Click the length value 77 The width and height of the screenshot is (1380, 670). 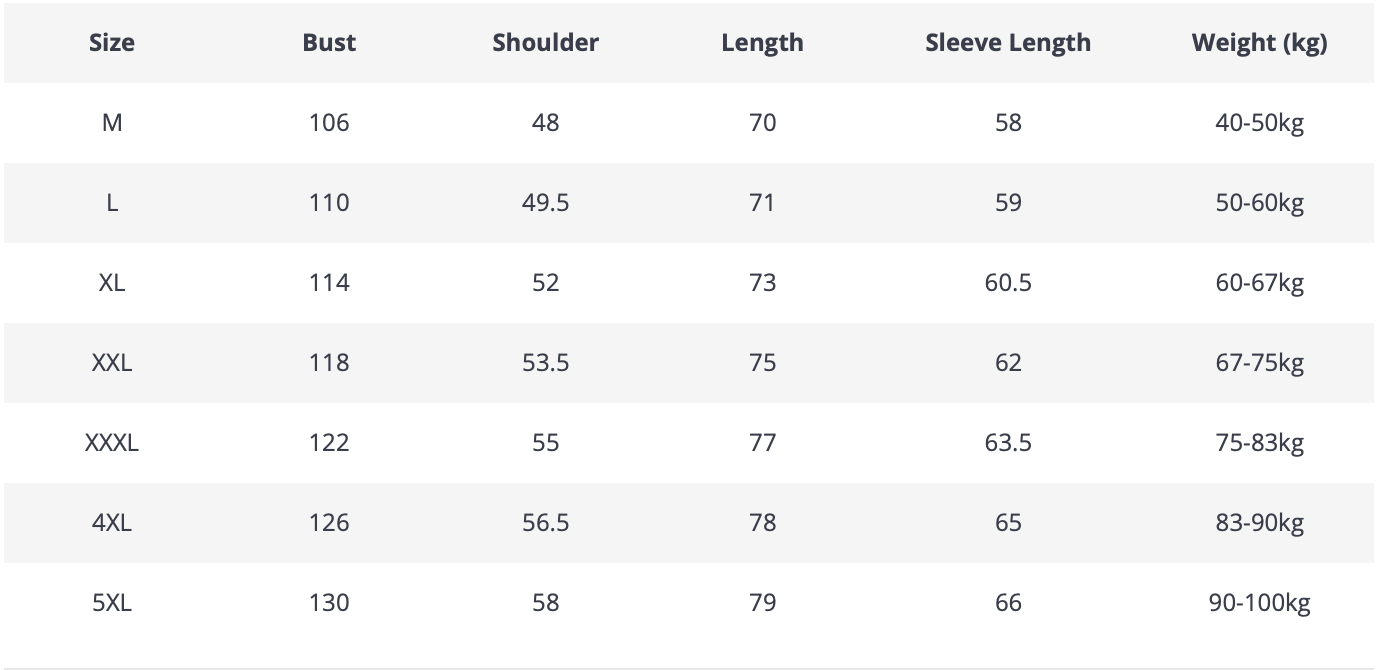(x=762, y=443)
